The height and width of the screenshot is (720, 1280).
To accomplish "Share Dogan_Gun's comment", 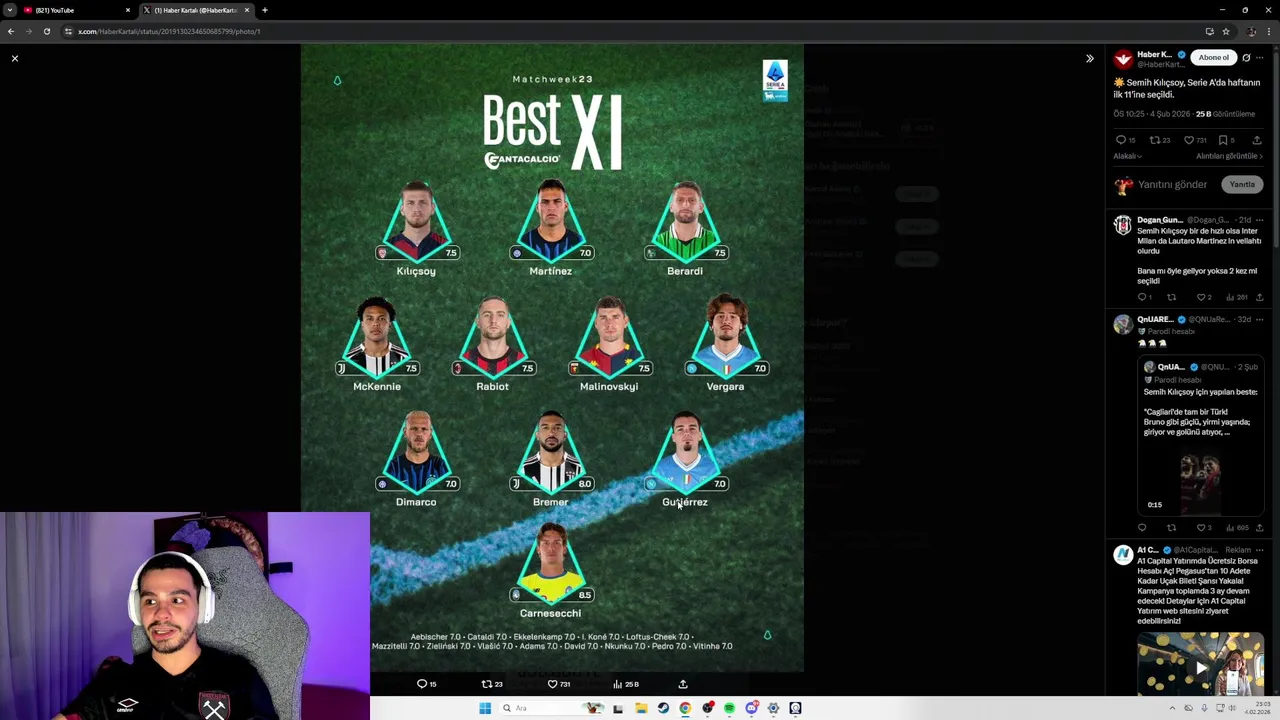I will (1259, 297).
